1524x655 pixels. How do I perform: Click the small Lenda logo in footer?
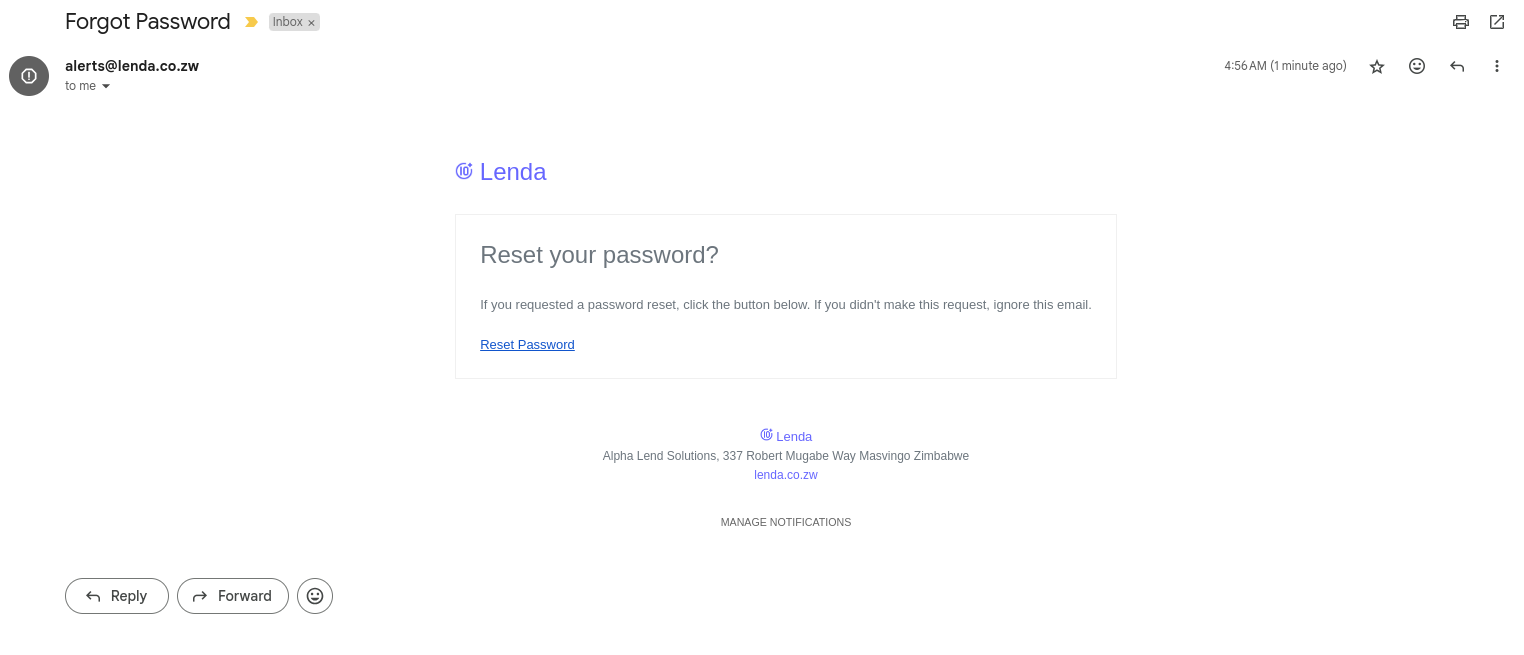[786, 436]
